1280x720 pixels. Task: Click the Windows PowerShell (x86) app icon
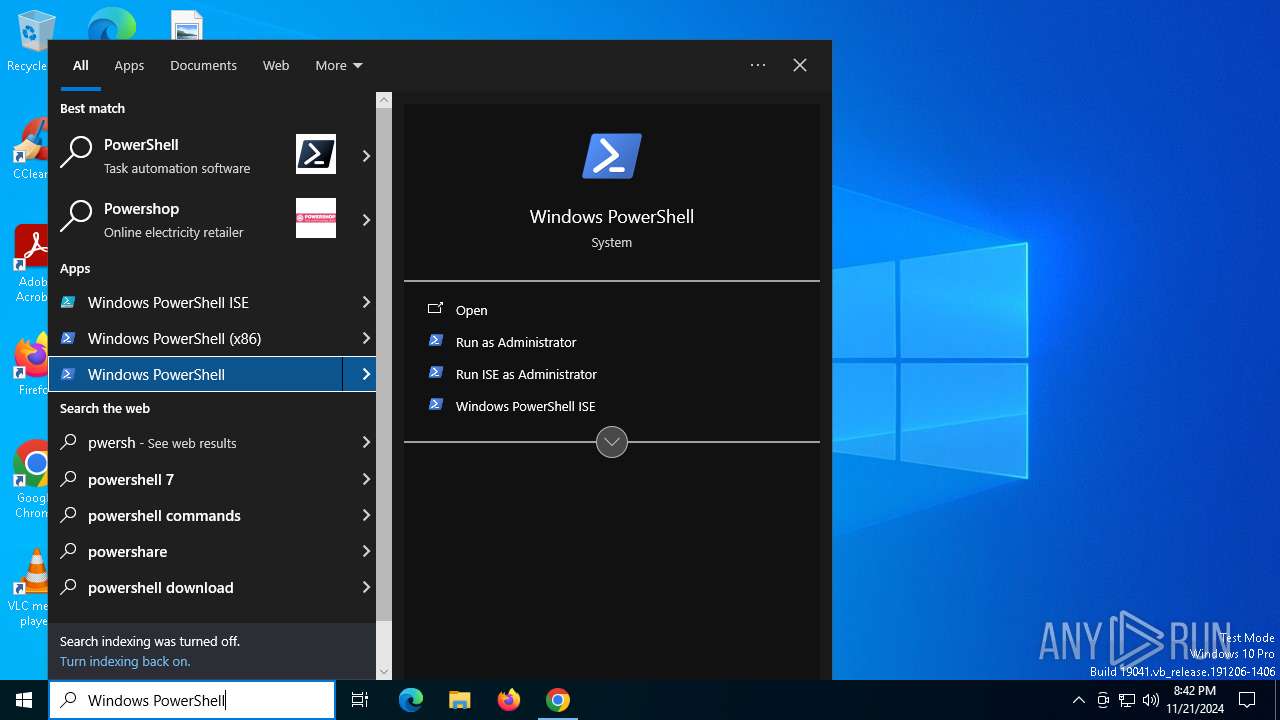(x=68, y=338)
